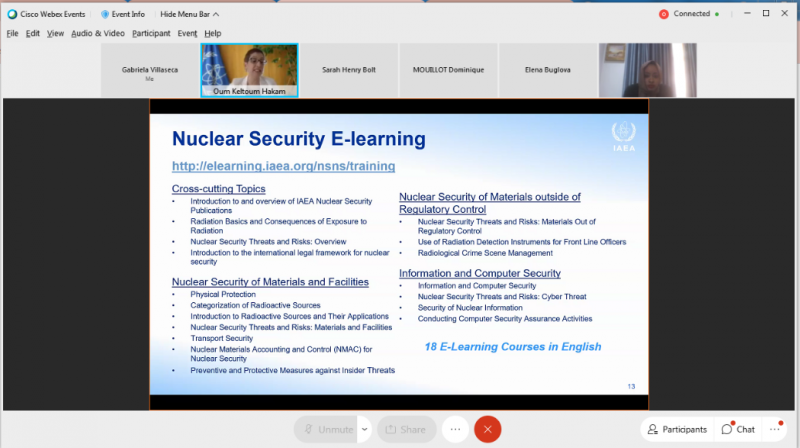Open the Edit menu
Viewport: 800px width, 448px height.
click(33, 33)
